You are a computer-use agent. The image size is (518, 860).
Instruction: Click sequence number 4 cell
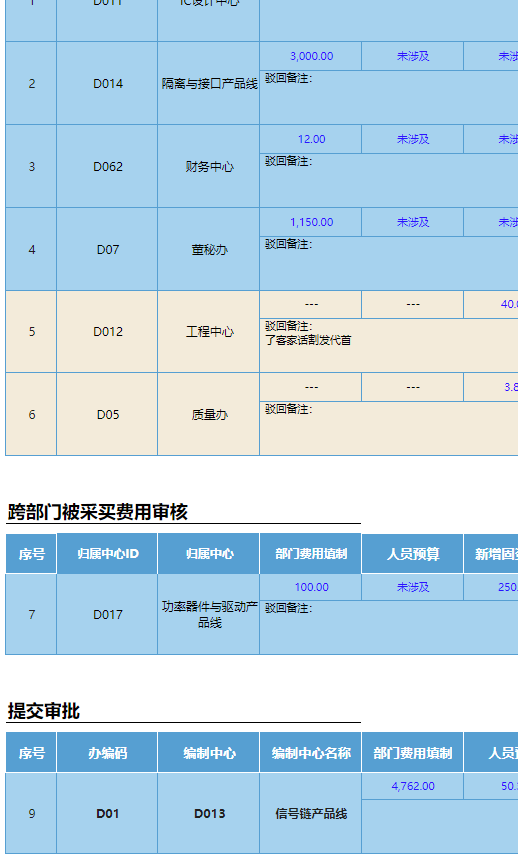tap(31, 250)
